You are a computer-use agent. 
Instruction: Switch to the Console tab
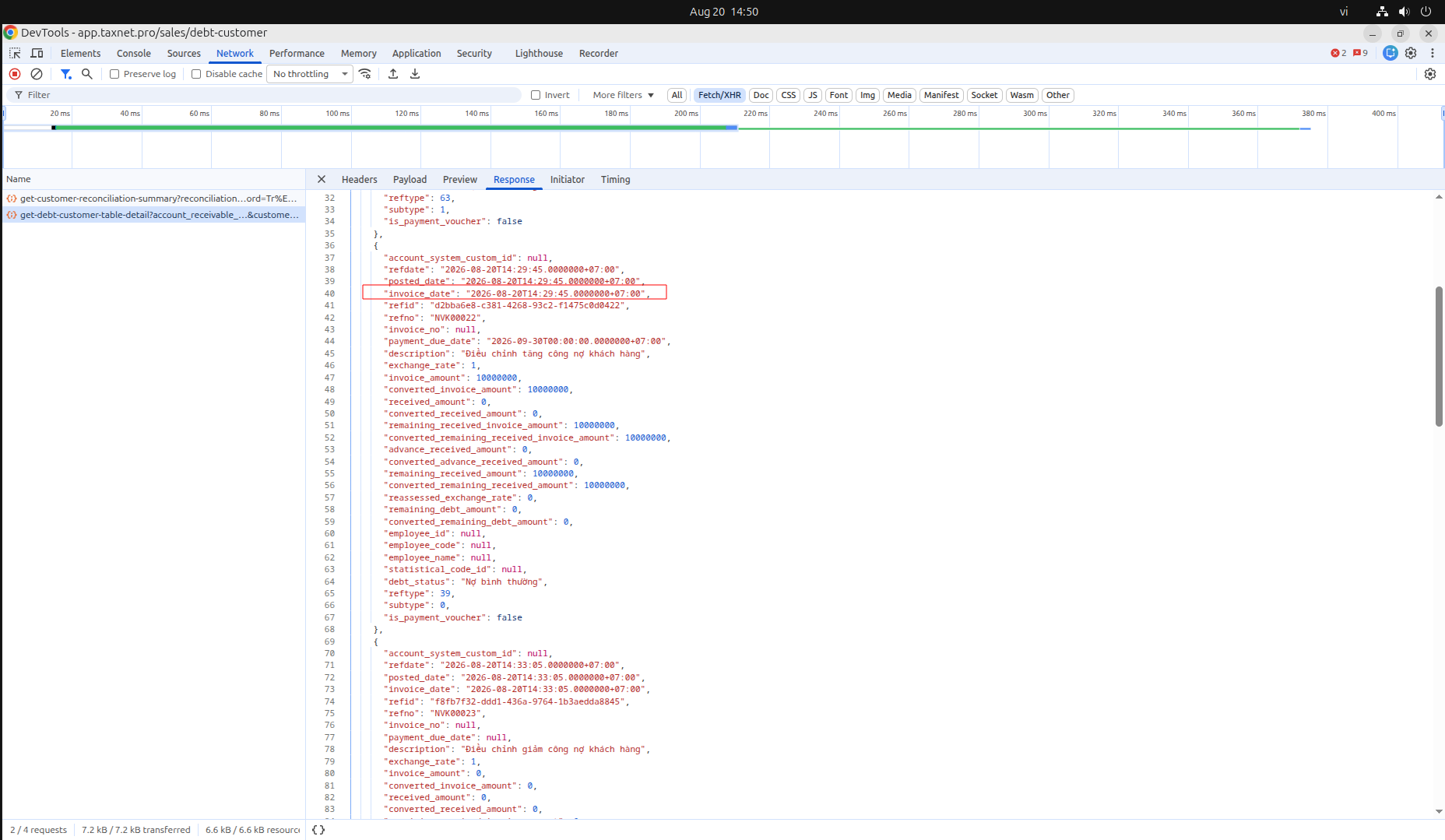click(x=134, y=54)
